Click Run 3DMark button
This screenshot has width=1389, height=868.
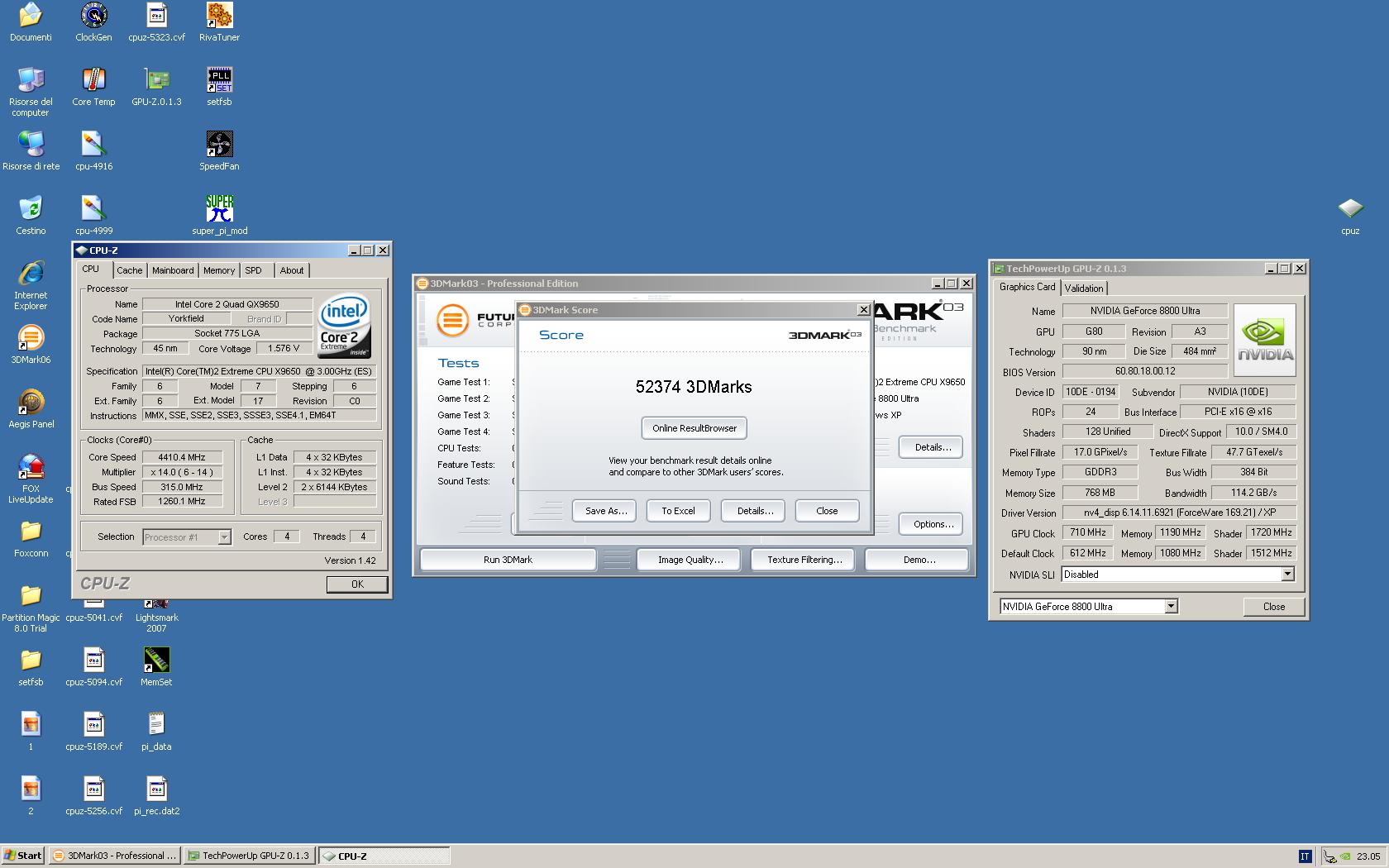[508, 560]
